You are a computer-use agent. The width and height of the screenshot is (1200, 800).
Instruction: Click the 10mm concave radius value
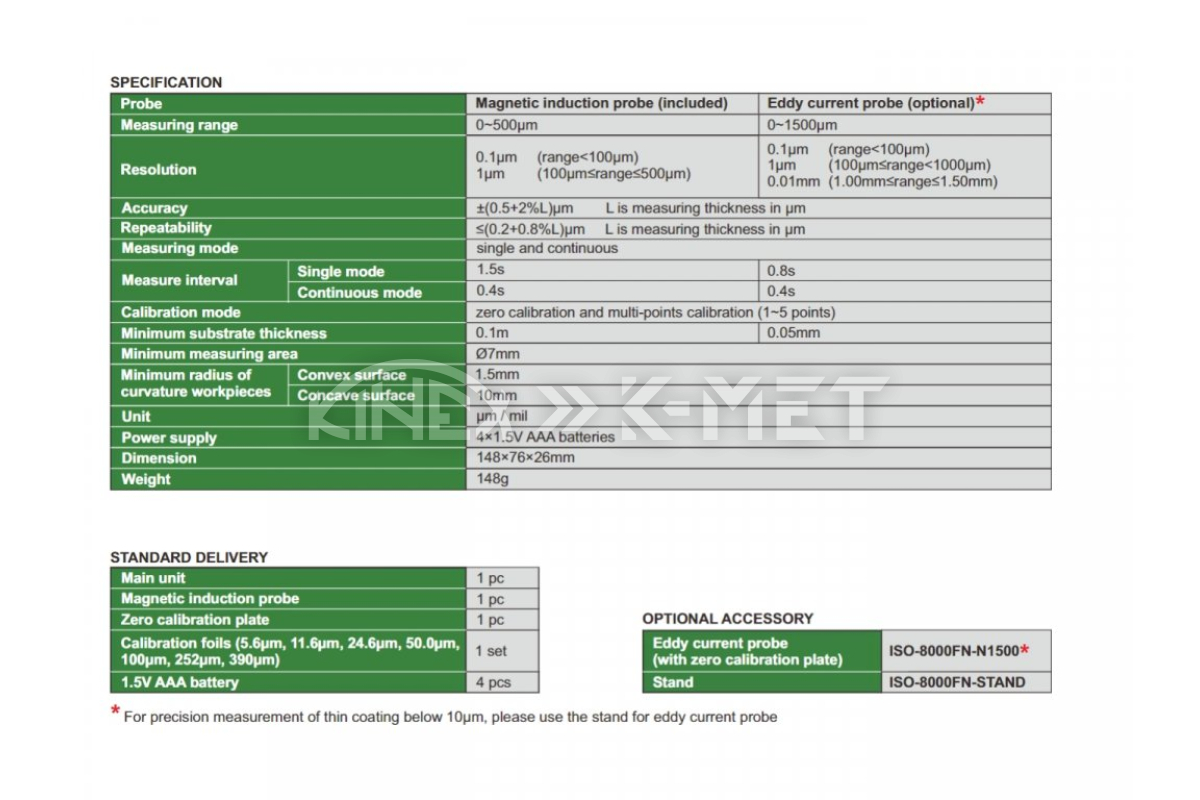(496, 395)
